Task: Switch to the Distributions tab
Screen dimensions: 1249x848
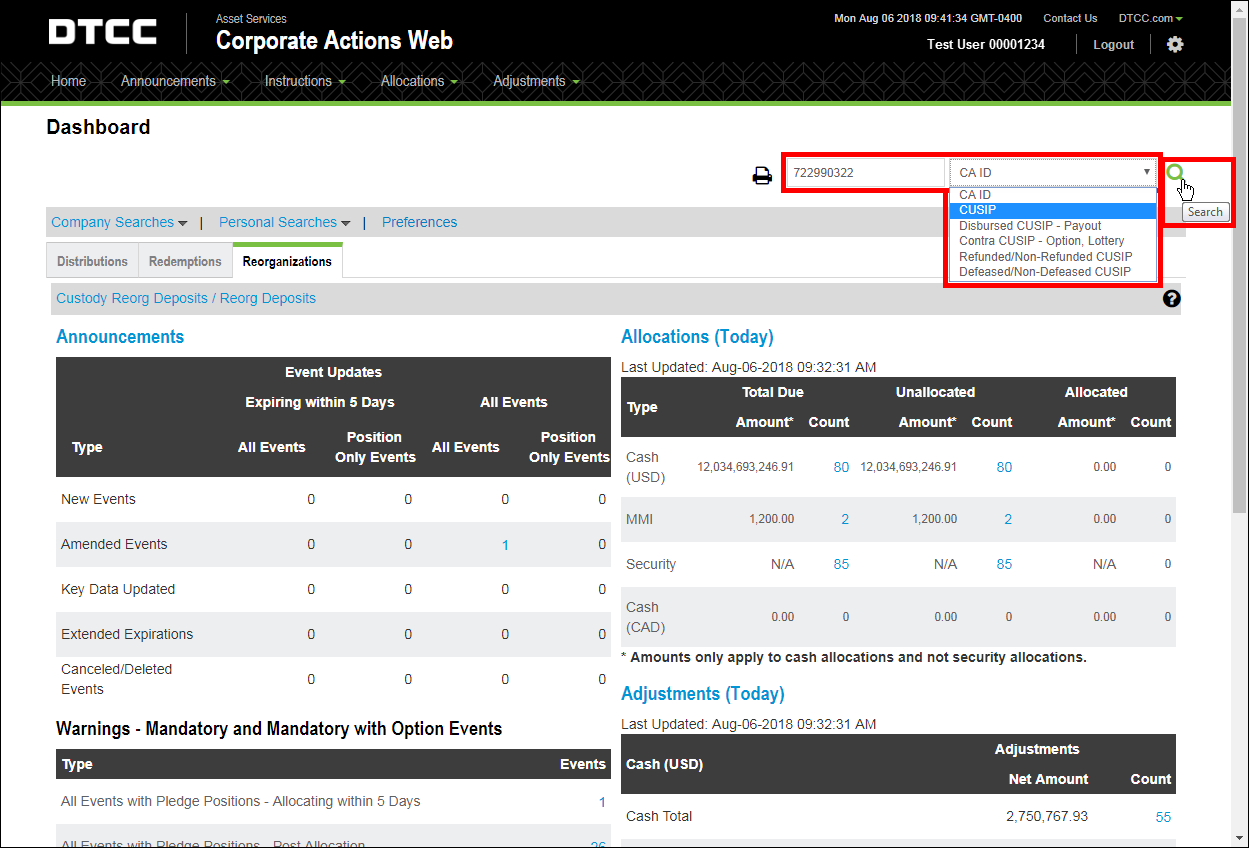Action: pos(92,261)
